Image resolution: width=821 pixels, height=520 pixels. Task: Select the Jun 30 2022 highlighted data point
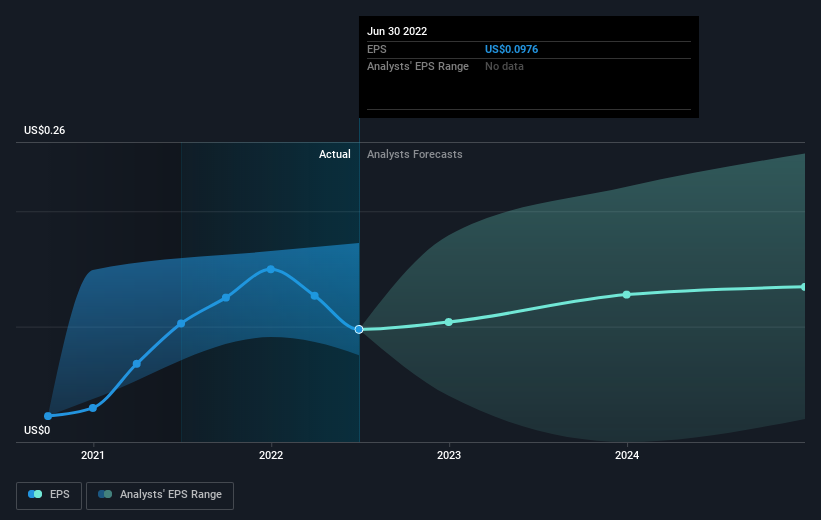[x=359, y=329]
